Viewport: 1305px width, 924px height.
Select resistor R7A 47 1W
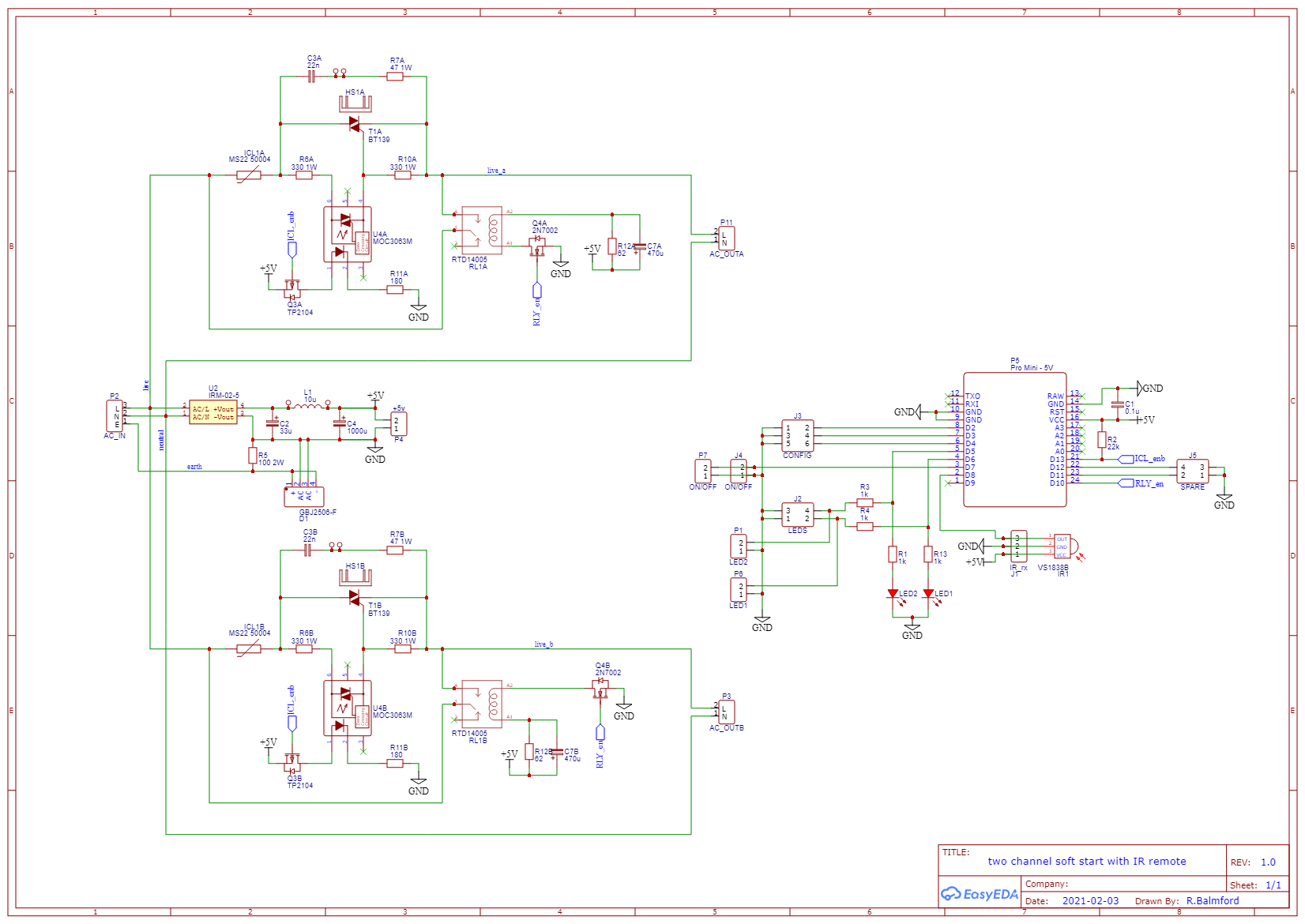pyautogui.click(x=395, y=77)
